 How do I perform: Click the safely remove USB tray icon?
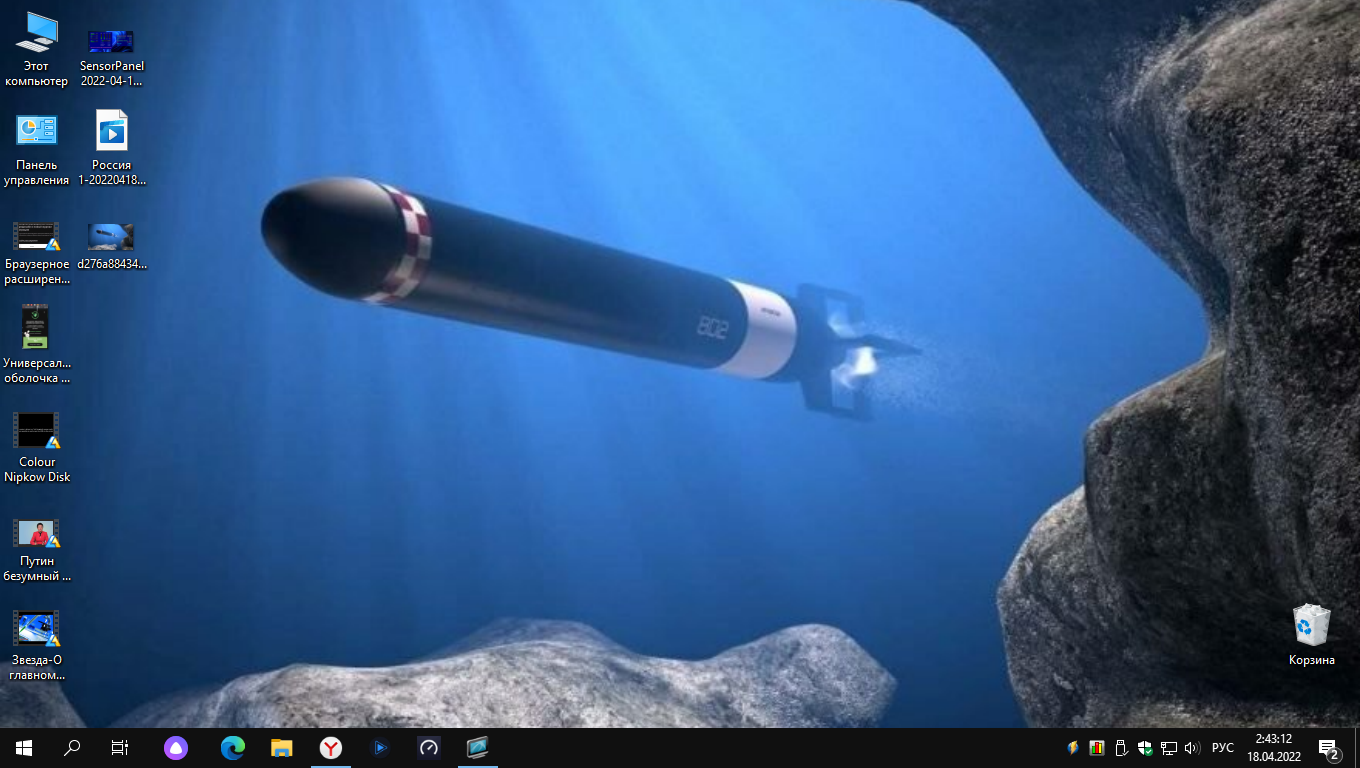coord(1121,748)
